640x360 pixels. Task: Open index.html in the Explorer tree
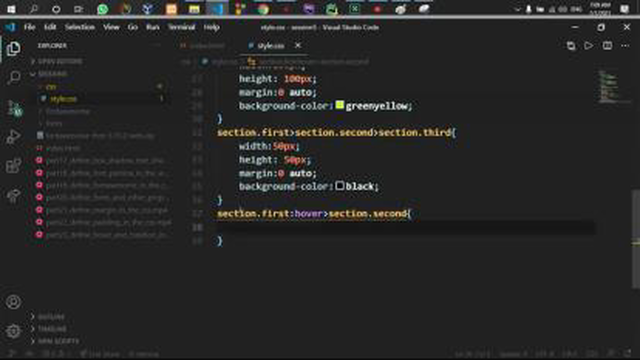(62, 148)
